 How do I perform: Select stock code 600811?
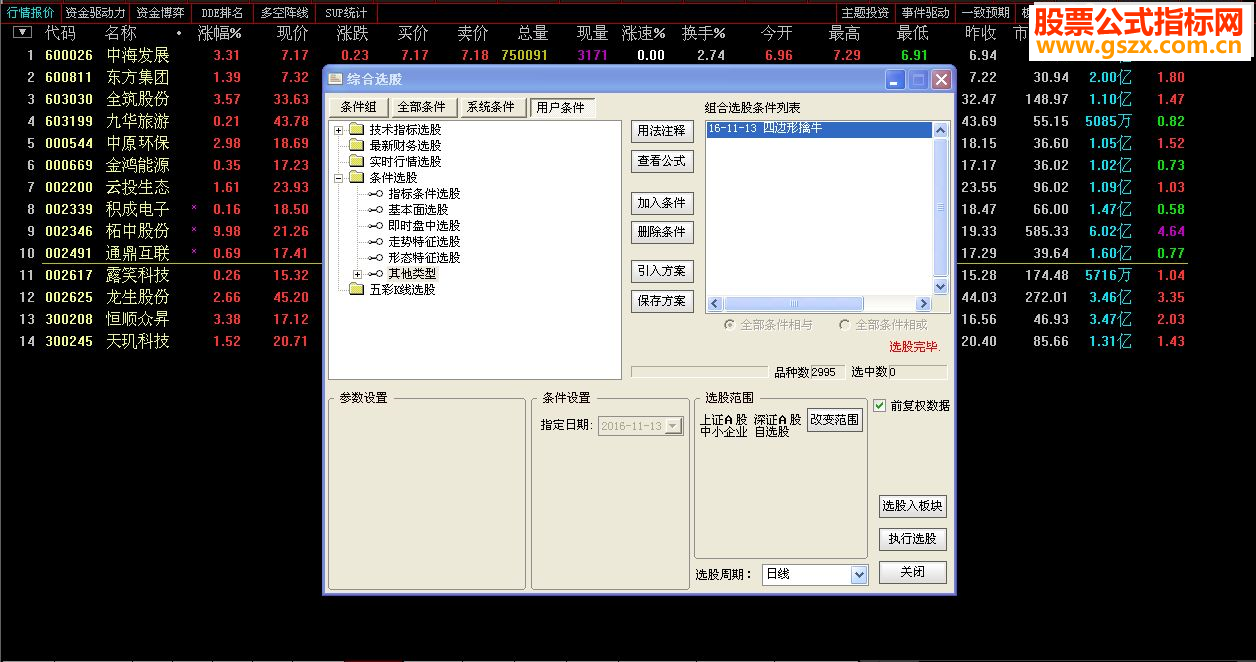69,77
